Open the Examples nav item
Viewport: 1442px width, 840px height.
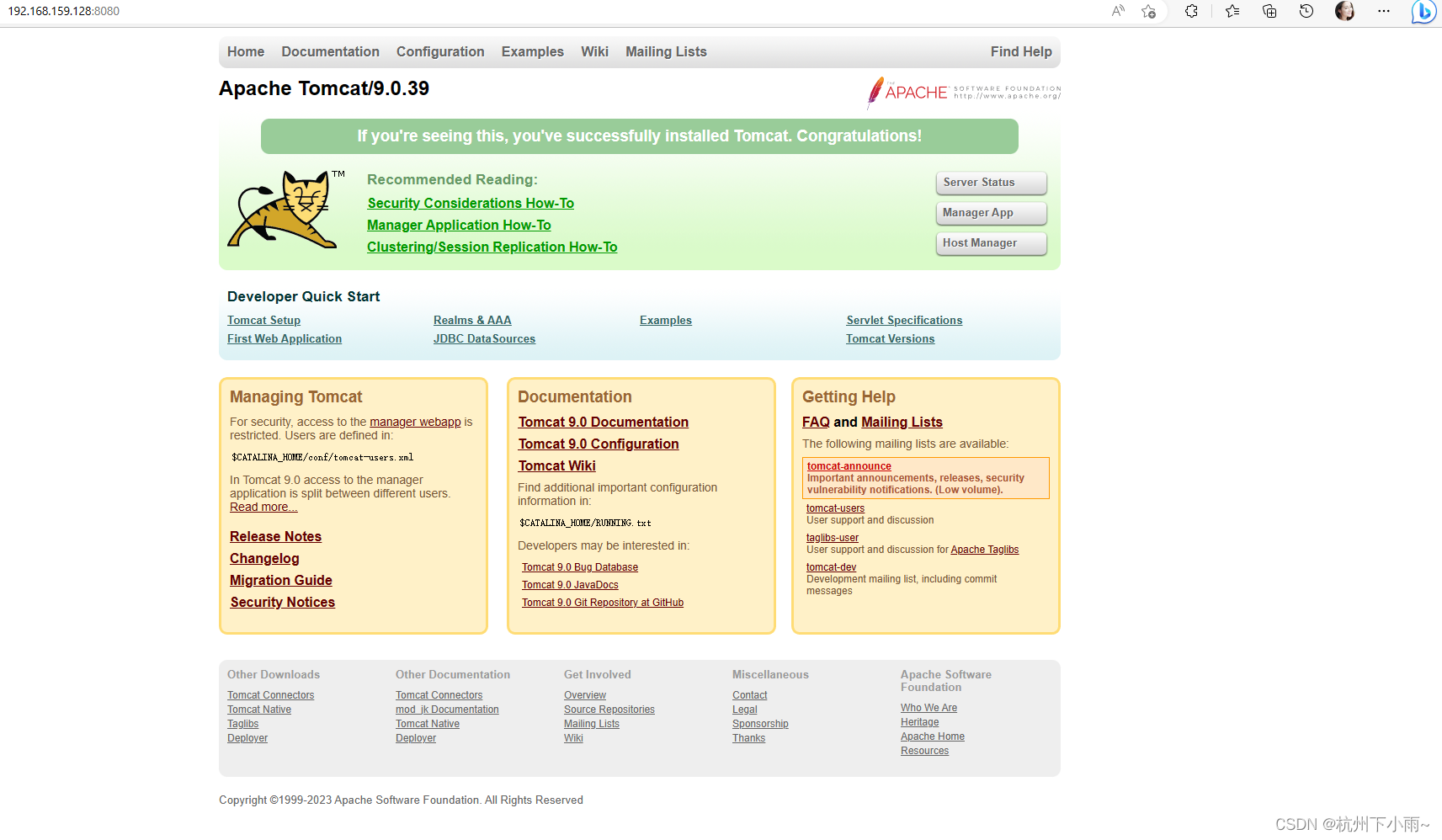click(533, 51)
